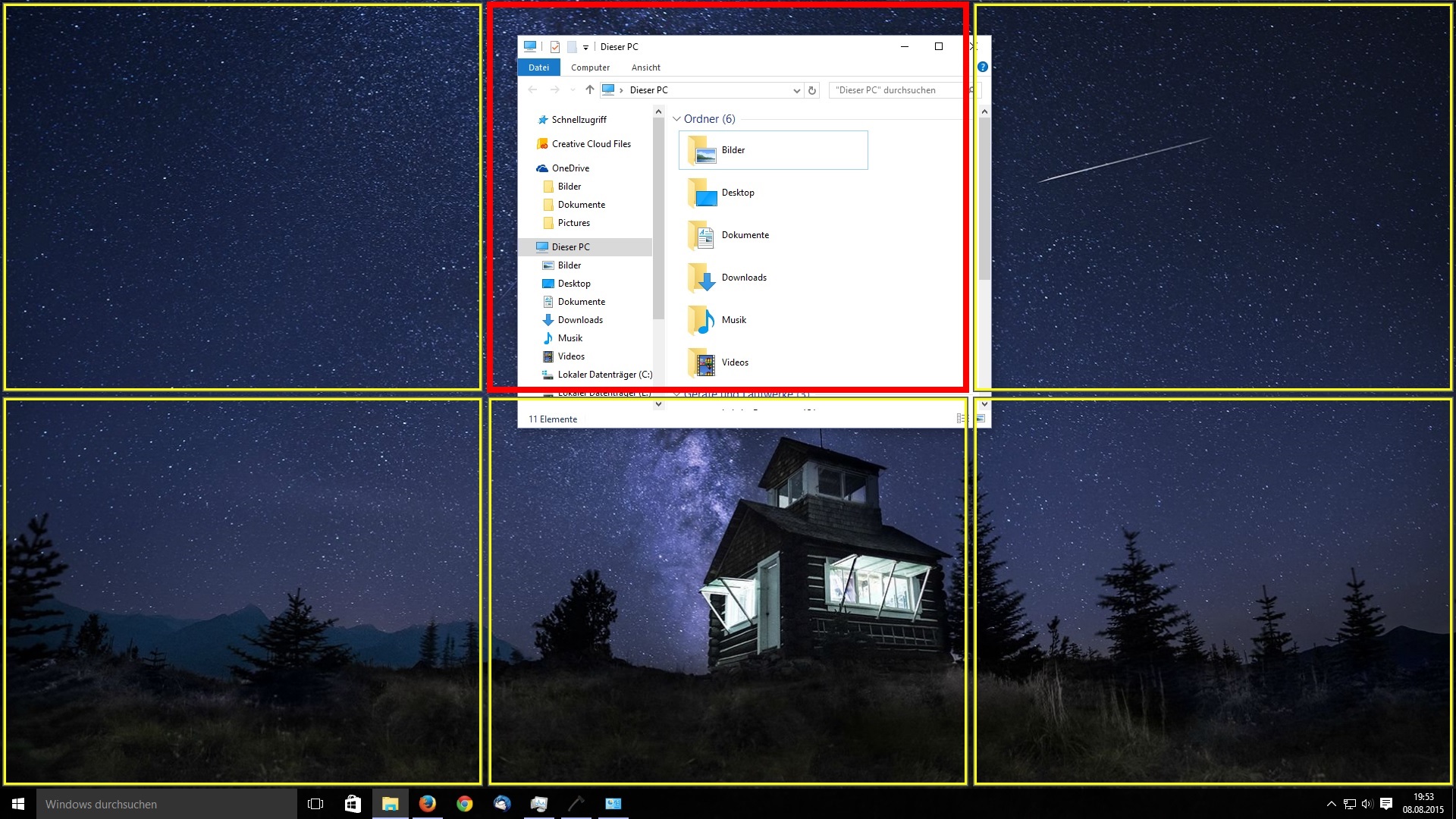Switch to large icons view in status bar
This screenshot has height=819, width=1456.
click(x=981, y=419)
